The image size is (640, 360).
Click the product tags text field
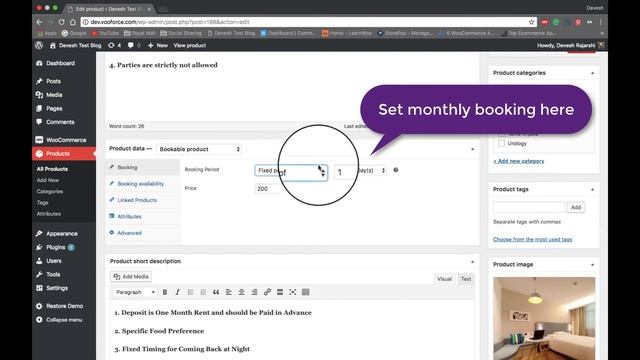tap(529, 207)
